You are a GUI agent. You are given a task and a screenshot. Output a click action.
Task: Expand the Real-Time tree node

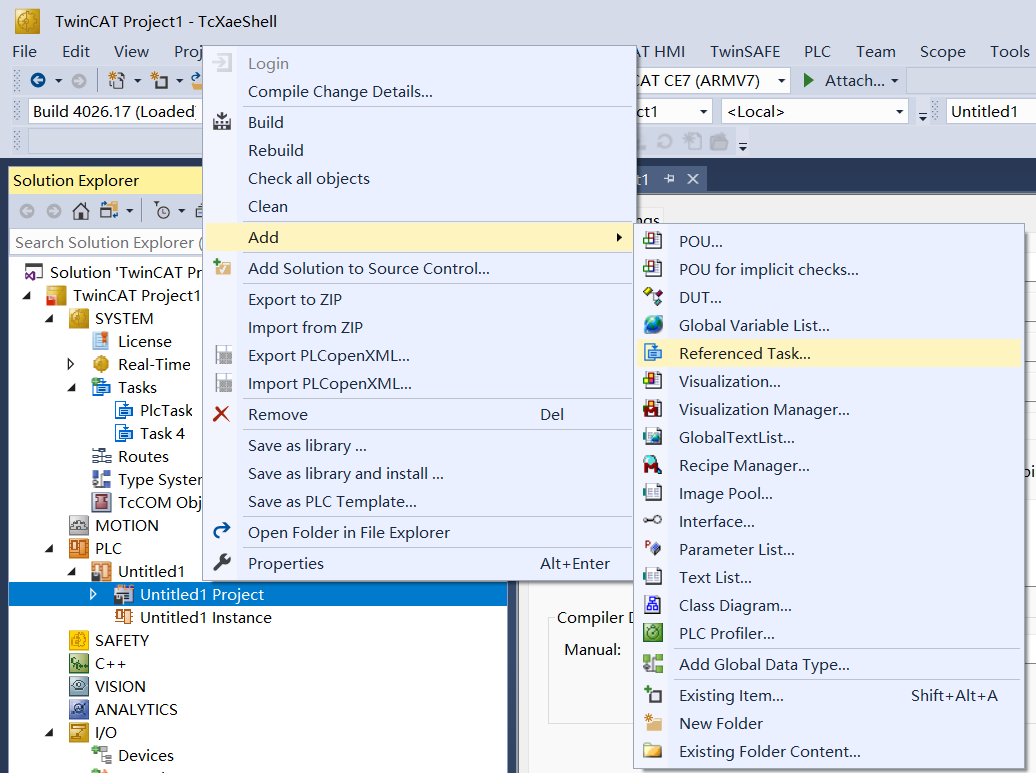click(71, 364)
